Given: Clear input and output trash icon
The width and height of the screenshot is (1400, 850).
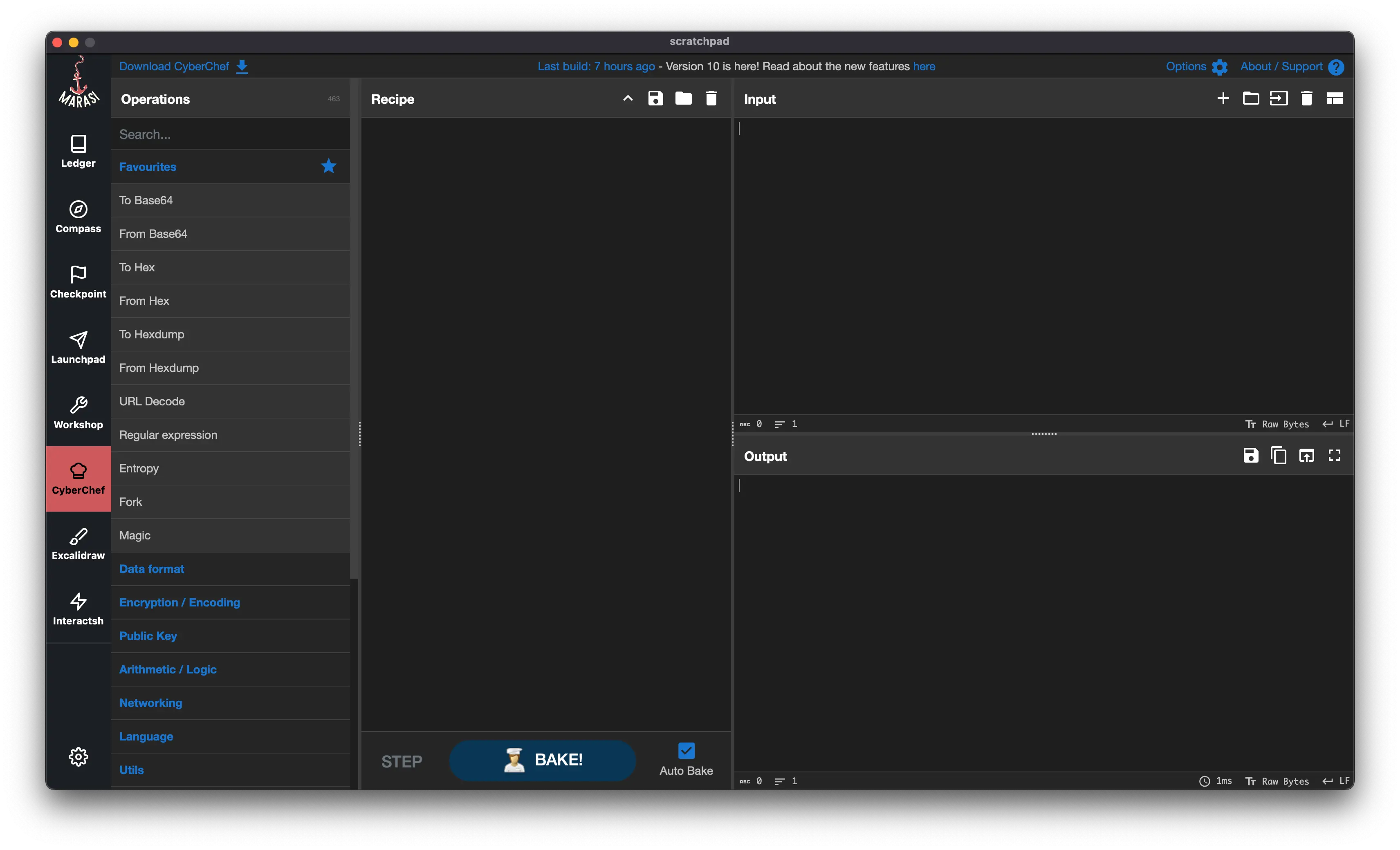Looking at the screenshot, I should 1306,98.
